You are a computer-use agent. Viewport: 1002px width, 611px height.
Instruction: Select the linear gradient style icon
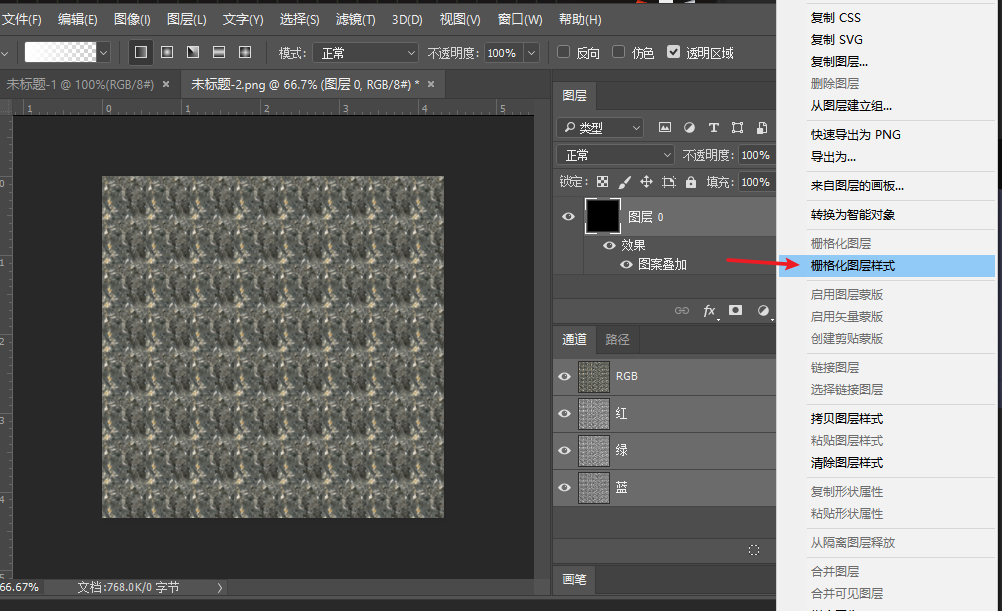[x=141, y=52]
